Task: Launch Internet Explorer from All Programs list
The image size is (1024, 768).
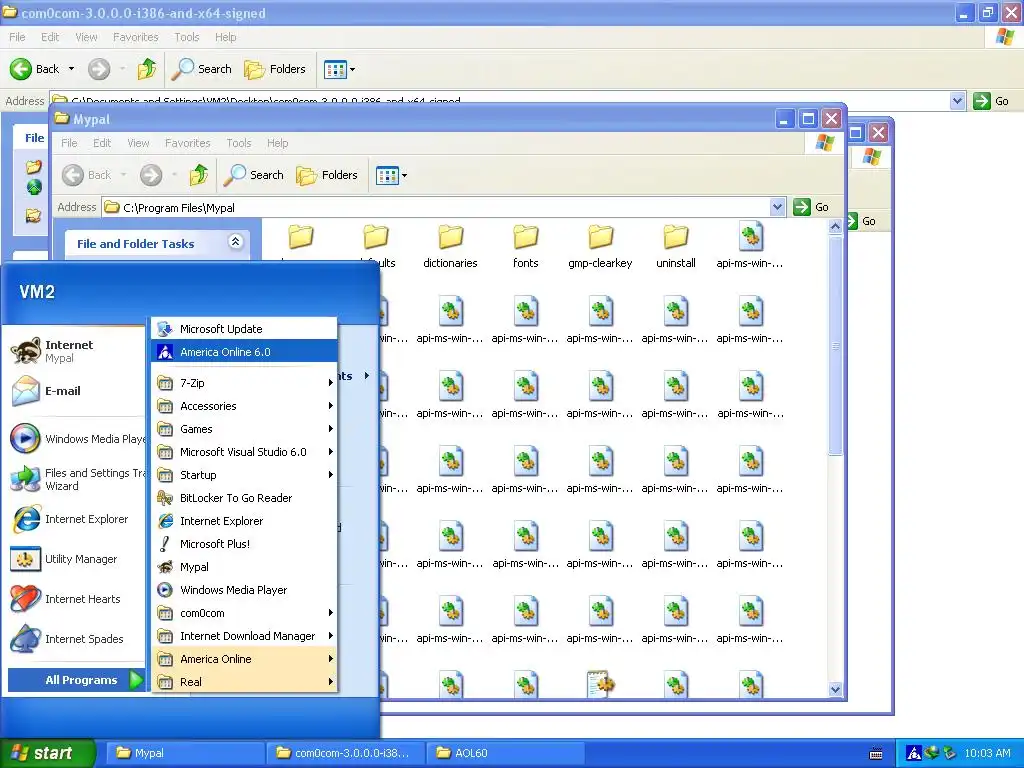Action: coord(244,520)
